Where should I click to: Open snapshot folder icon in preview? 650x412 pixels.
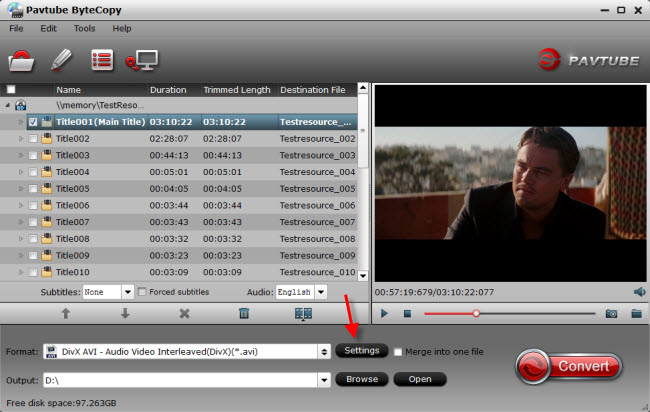tap(637, 313)
